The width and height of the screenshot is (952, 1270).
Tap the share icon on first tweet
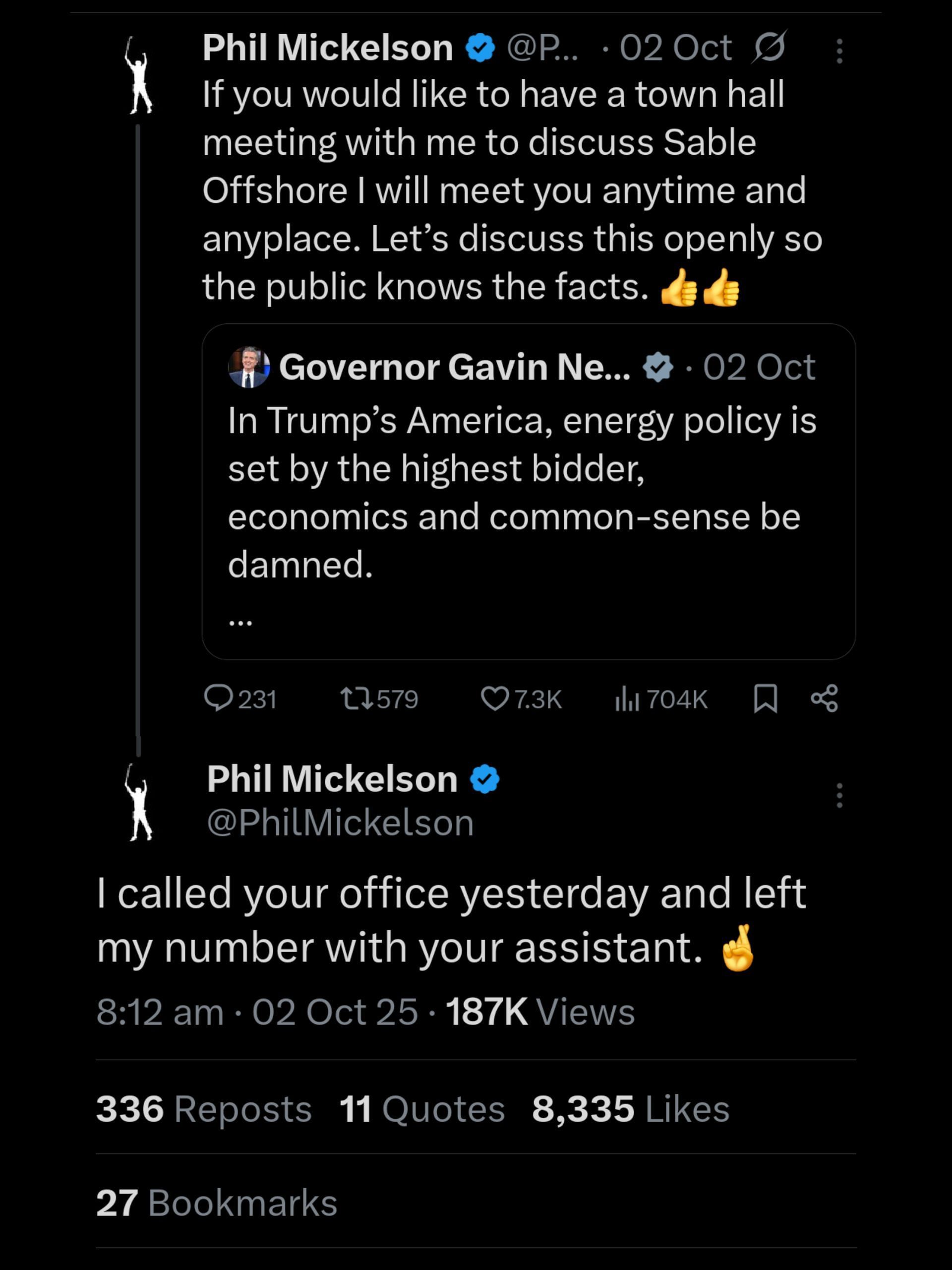[825, 698]
